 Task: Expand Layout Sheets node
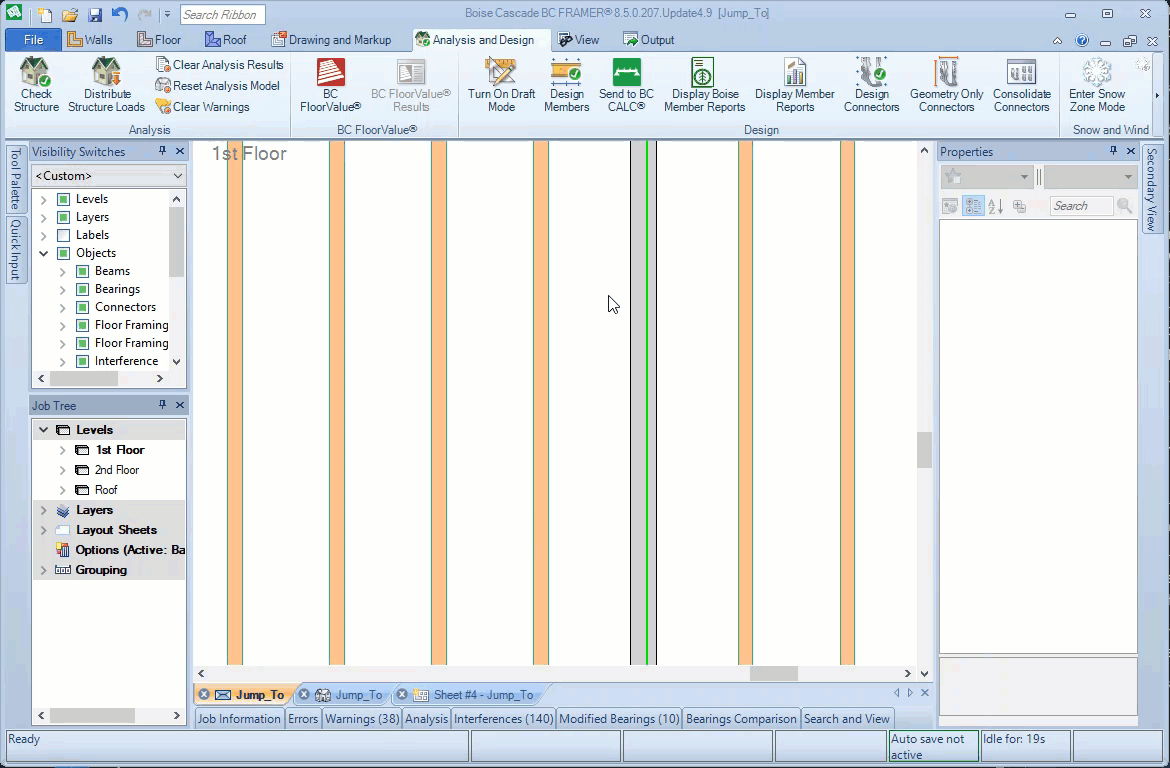pyautogui.click(x=43, y=530)
